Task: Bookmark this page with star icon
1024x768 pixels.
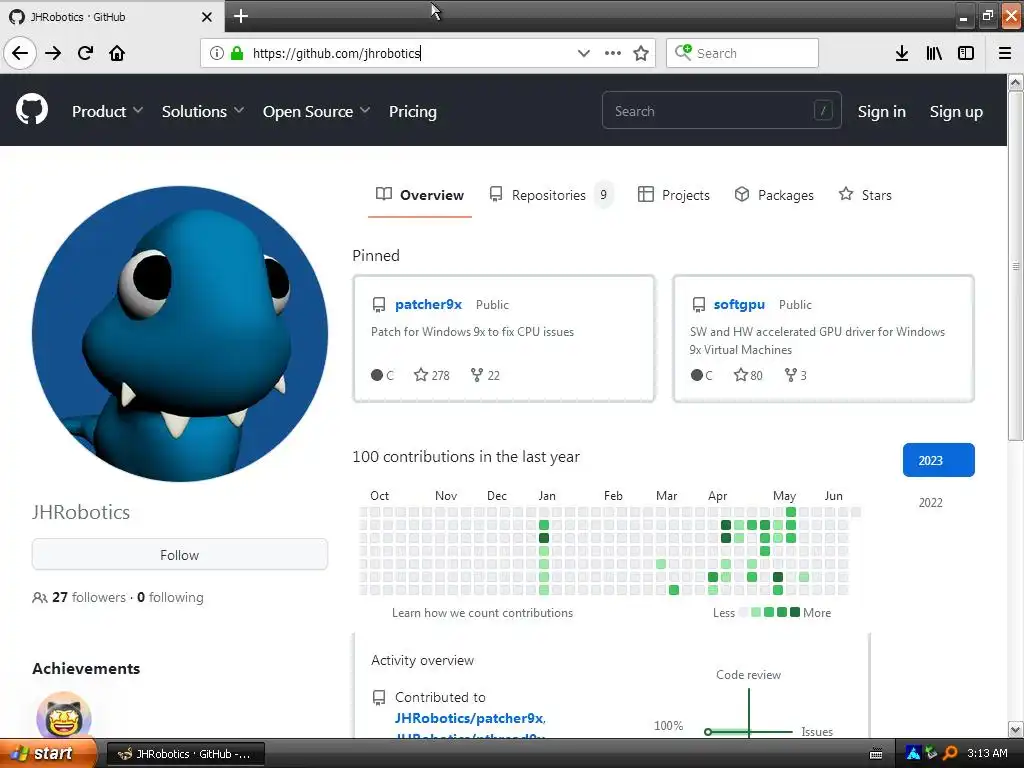Action: pos(641,53)
